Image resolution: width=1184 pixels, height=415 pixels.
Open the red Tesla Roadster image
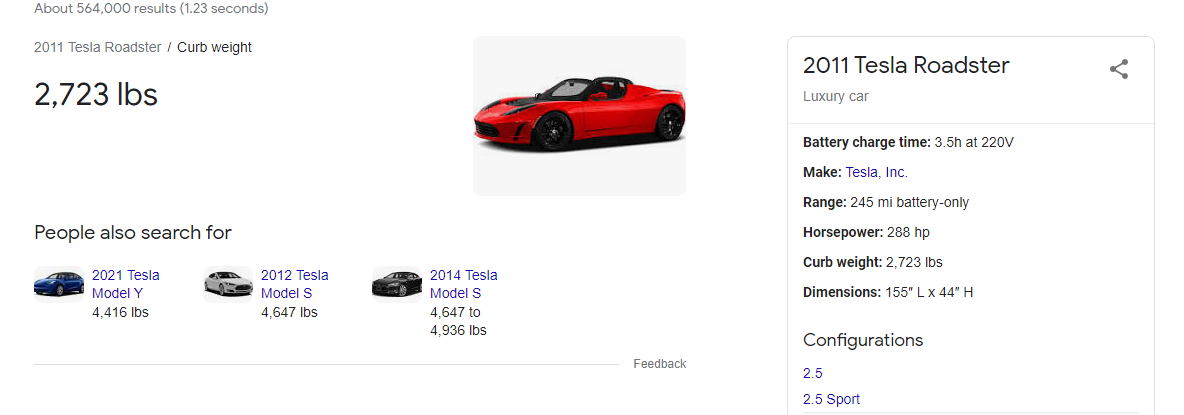579,116
